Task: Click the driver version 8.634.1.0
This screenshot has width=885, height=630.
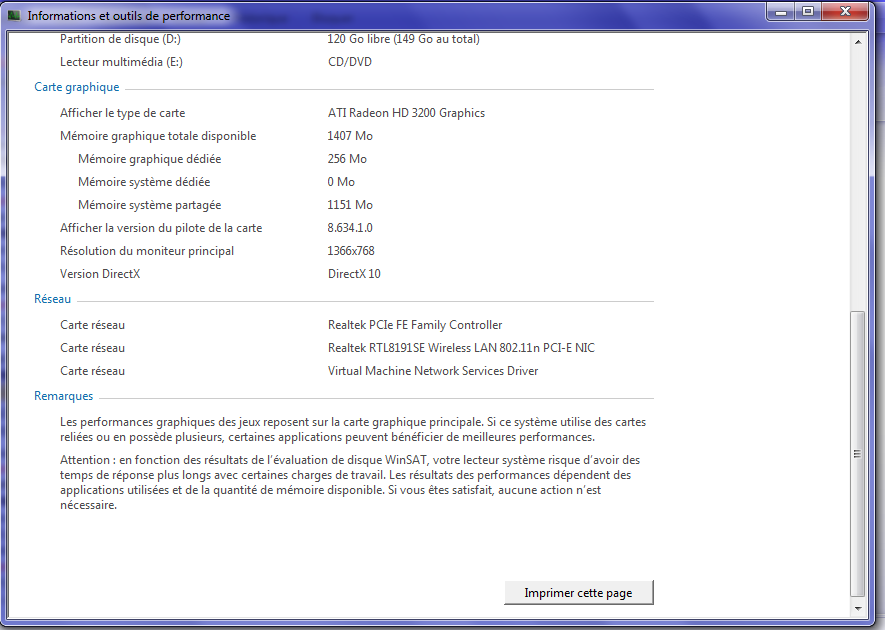Action: pyautogui.click(x=350, y=228)
